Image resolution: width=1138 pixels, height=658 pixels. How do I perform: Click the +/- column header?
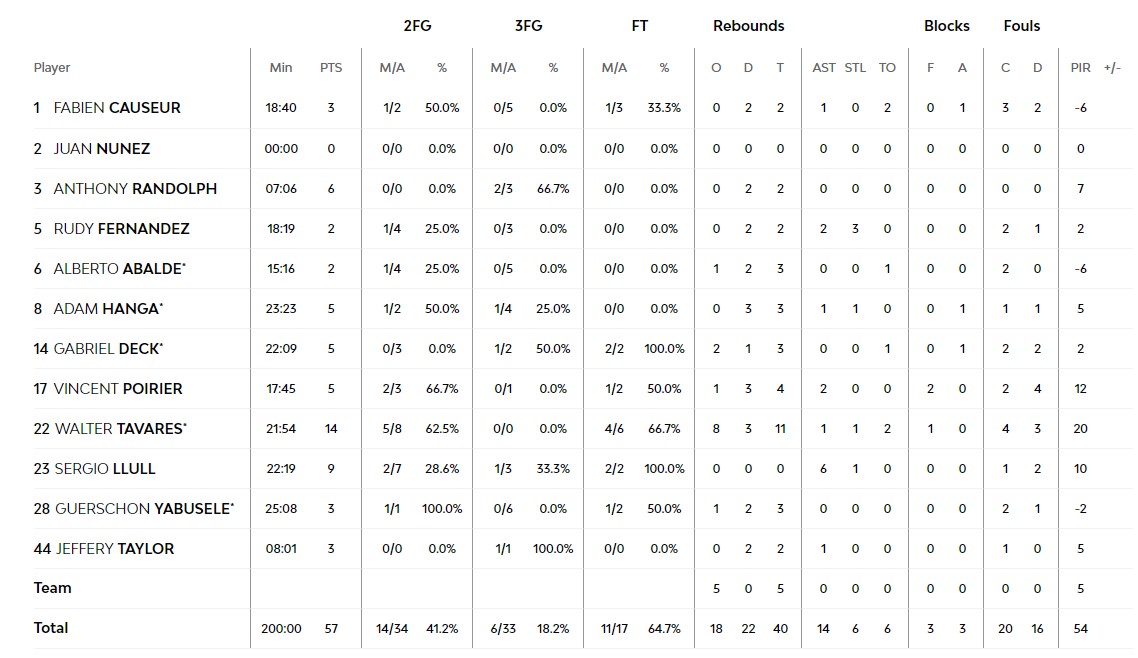[x=1112, y=68]
